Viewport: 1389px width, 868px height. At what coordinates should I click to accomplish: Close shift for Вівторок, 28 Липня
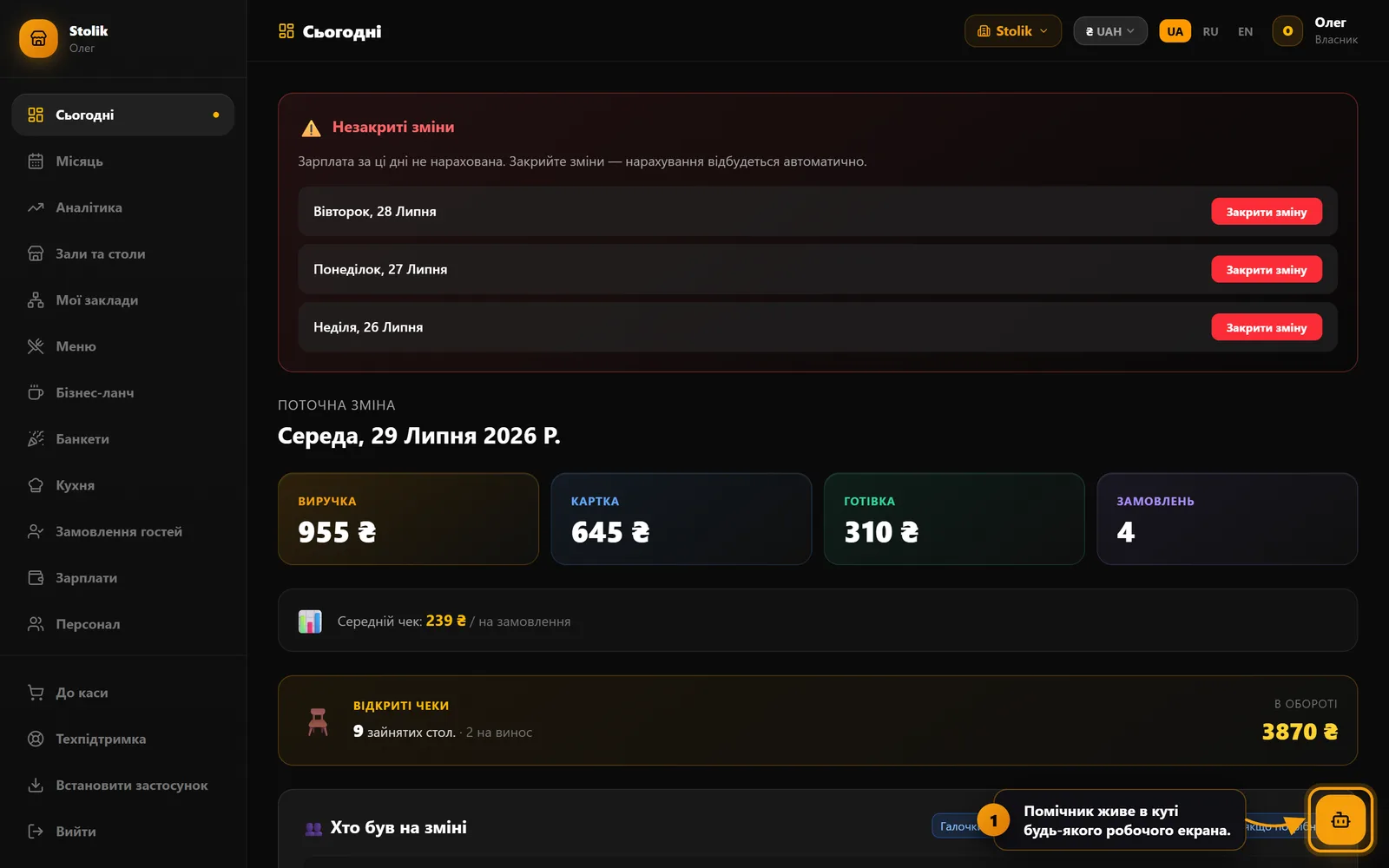click(1266, 212)
